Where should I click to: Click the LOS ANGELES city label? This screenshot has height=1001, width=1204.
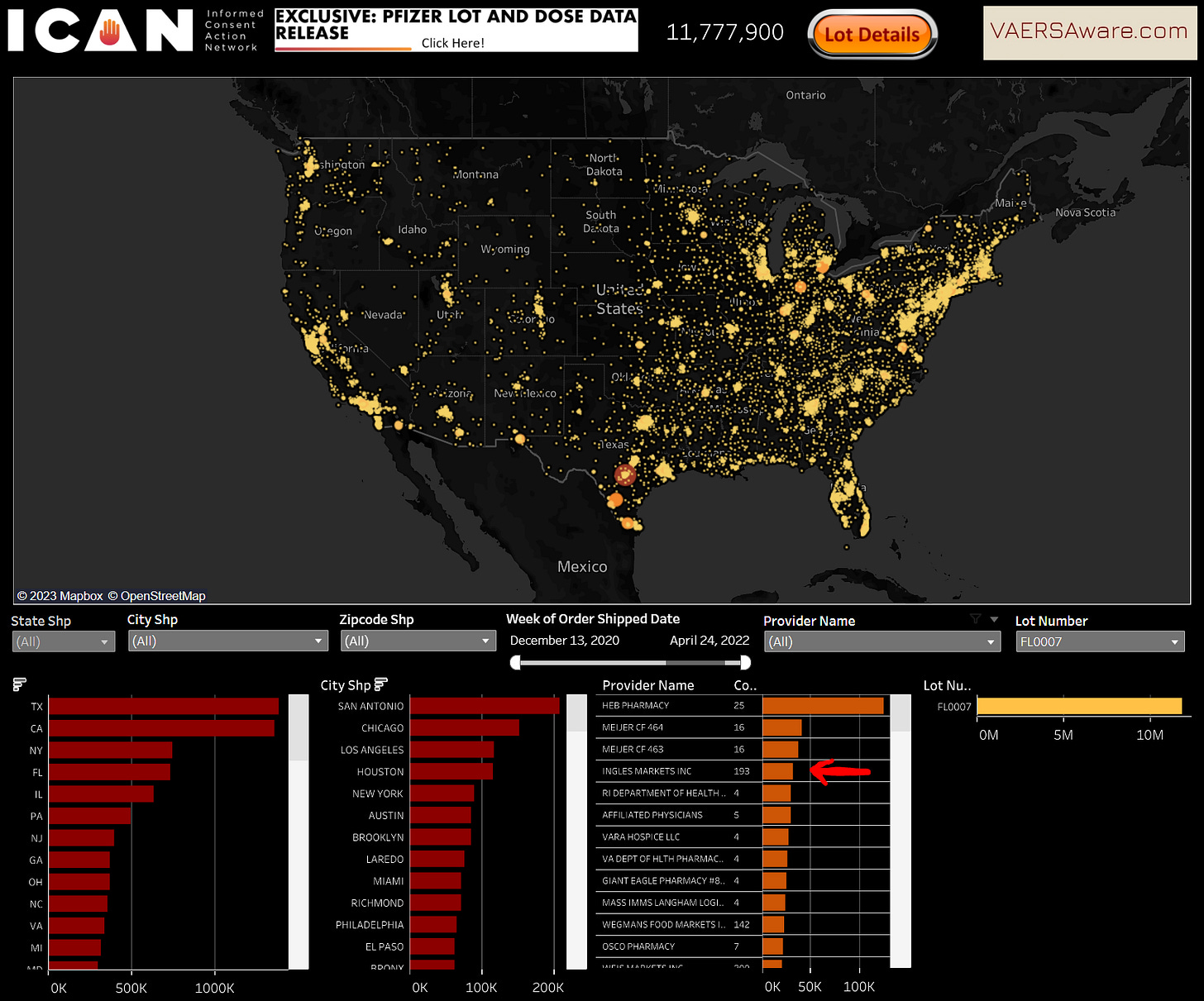click(x=372, y=750)
